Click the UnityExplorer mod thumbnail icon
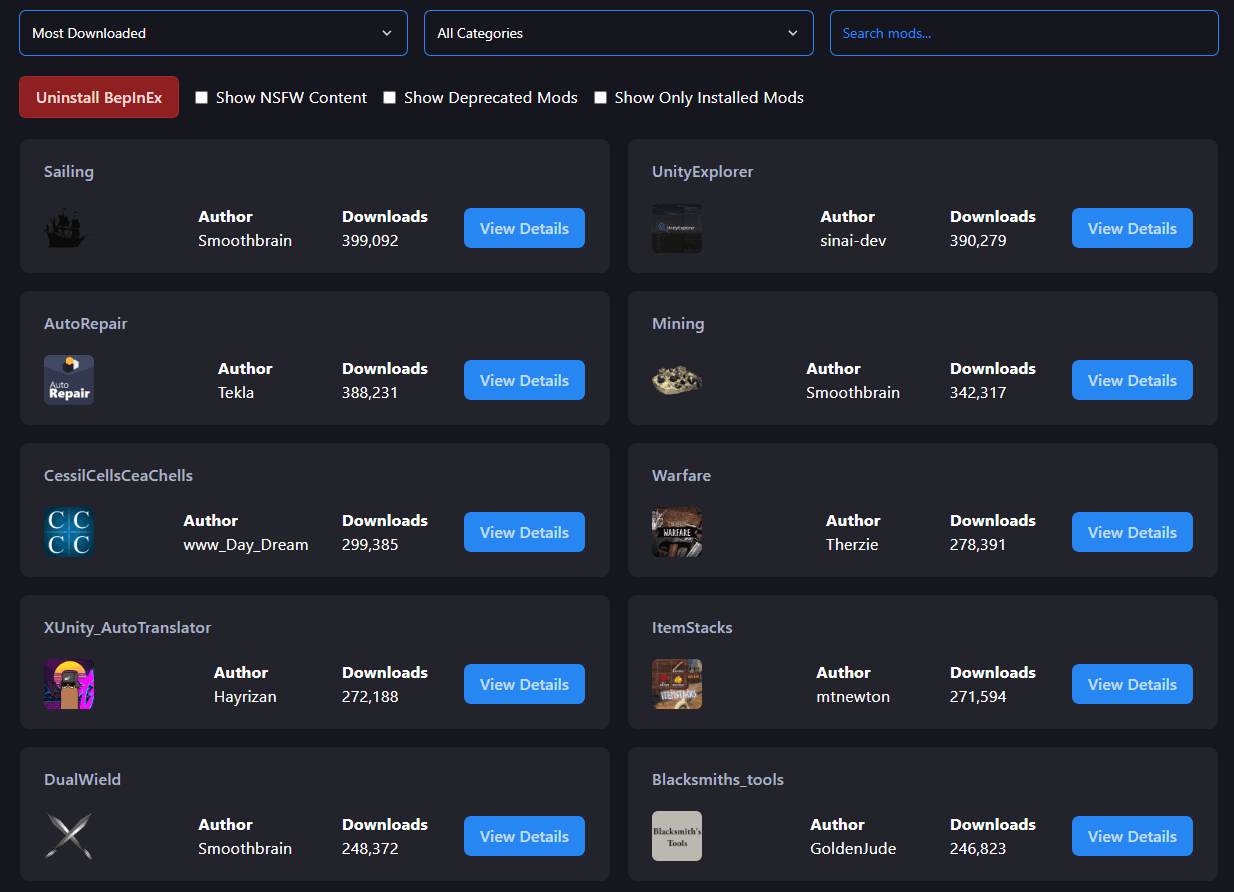 [677, 228]
